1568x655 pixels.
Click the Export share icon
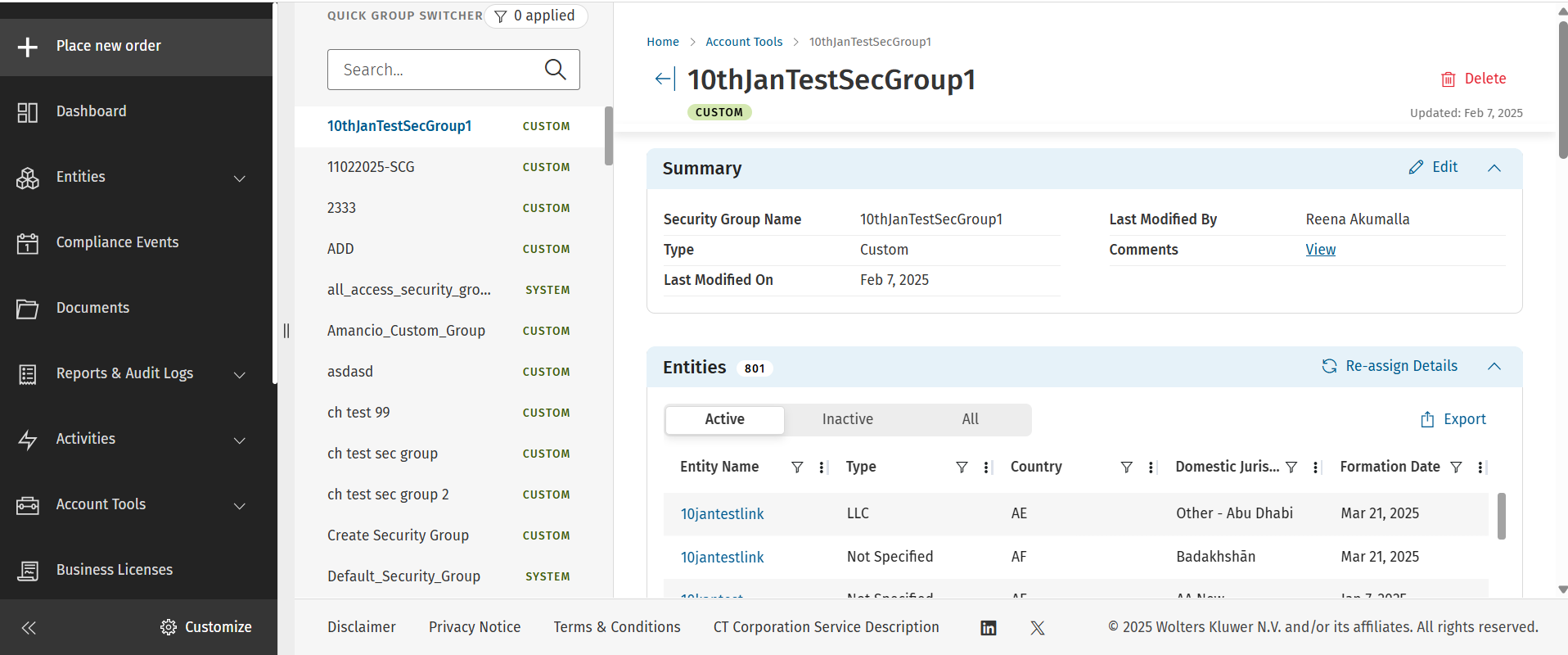coord(1427,419)
